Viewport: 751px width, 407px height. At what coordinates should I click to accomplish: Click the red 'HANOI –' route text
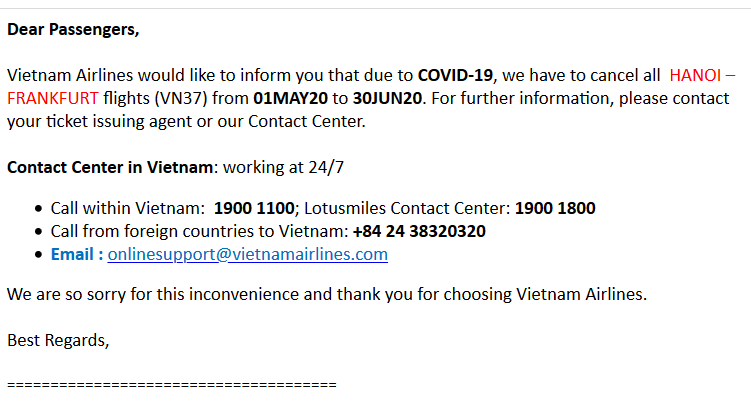click(x=702, y=75)
